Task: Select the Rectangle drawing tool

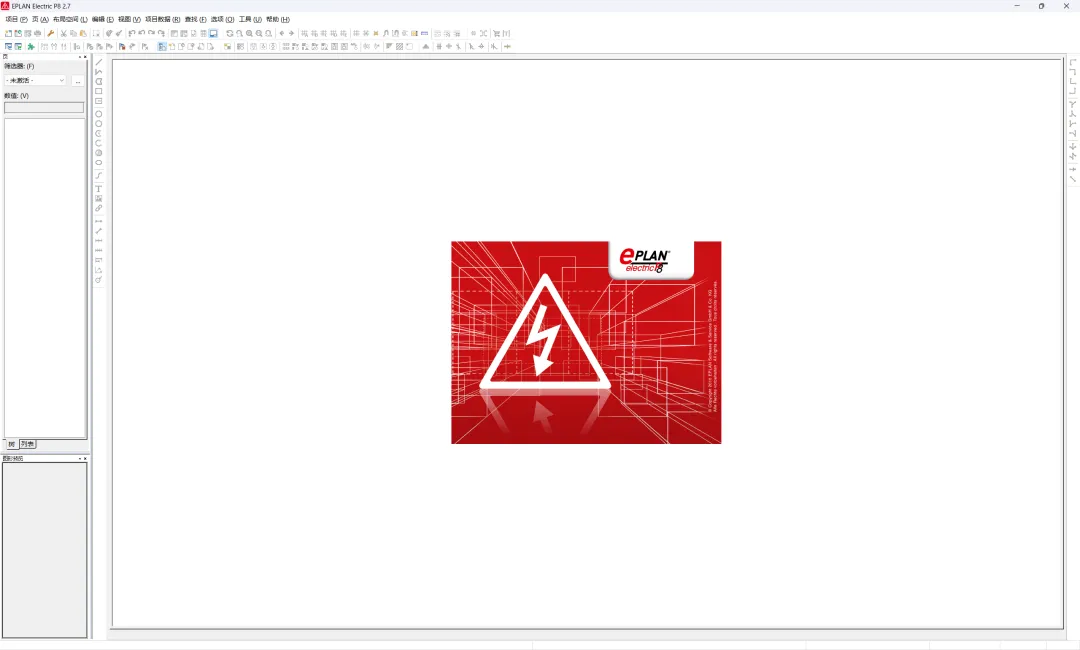Action: coord(98,91)
